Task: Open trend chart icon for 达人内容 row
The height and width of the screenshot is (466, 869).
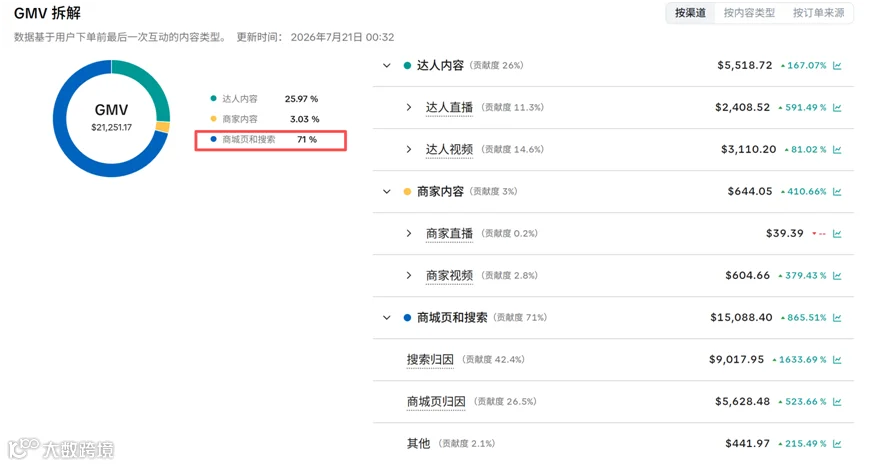Action: click(837, 66)
